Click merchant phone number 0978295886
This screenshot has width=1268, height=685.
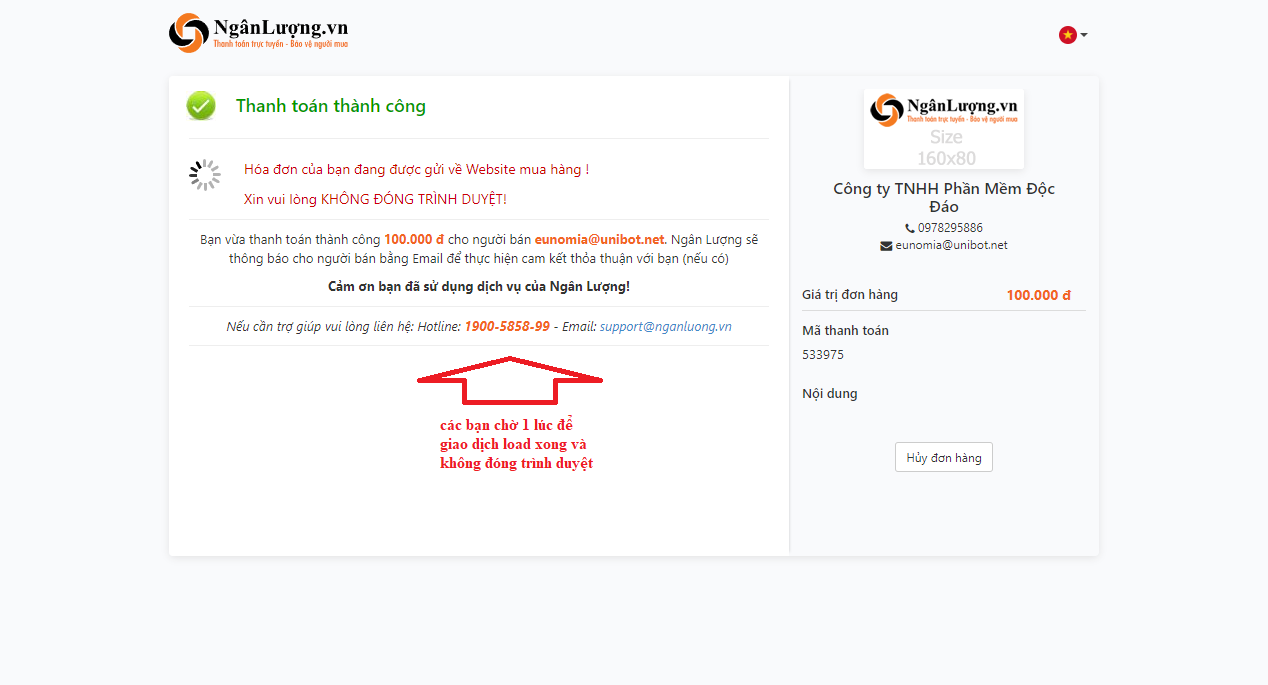tap(950, 228)
